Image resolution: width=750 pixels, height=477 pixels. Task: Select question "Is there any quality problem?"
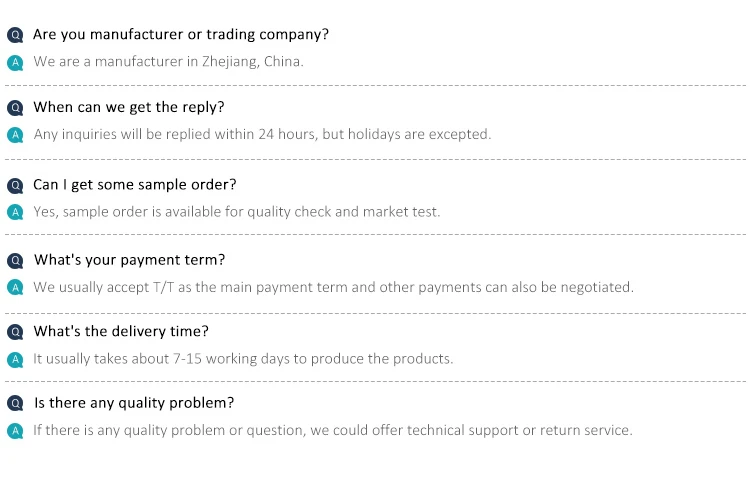[x=134, y=403]
